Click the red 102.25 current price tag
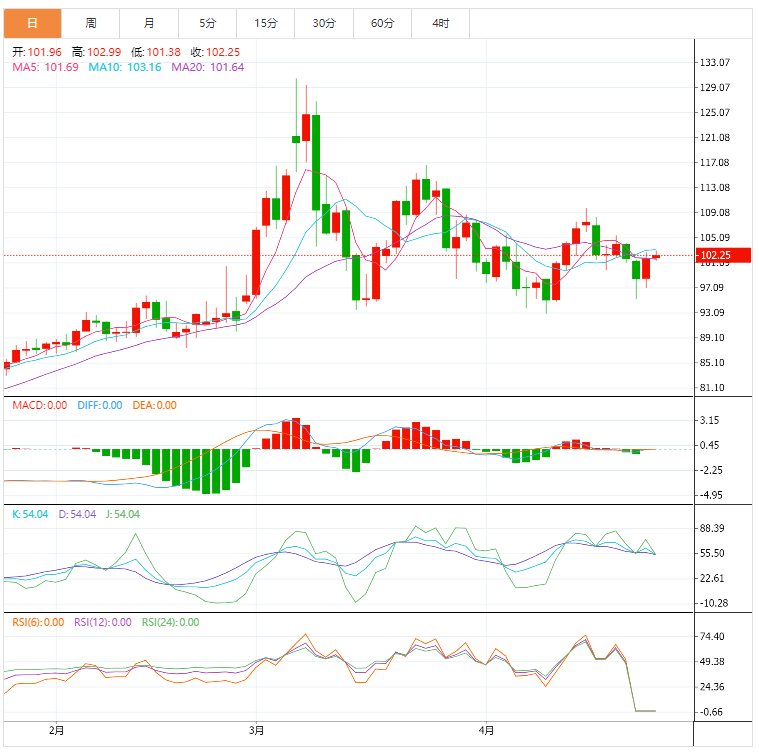The image size is (759, 754). tap(723, 255)
